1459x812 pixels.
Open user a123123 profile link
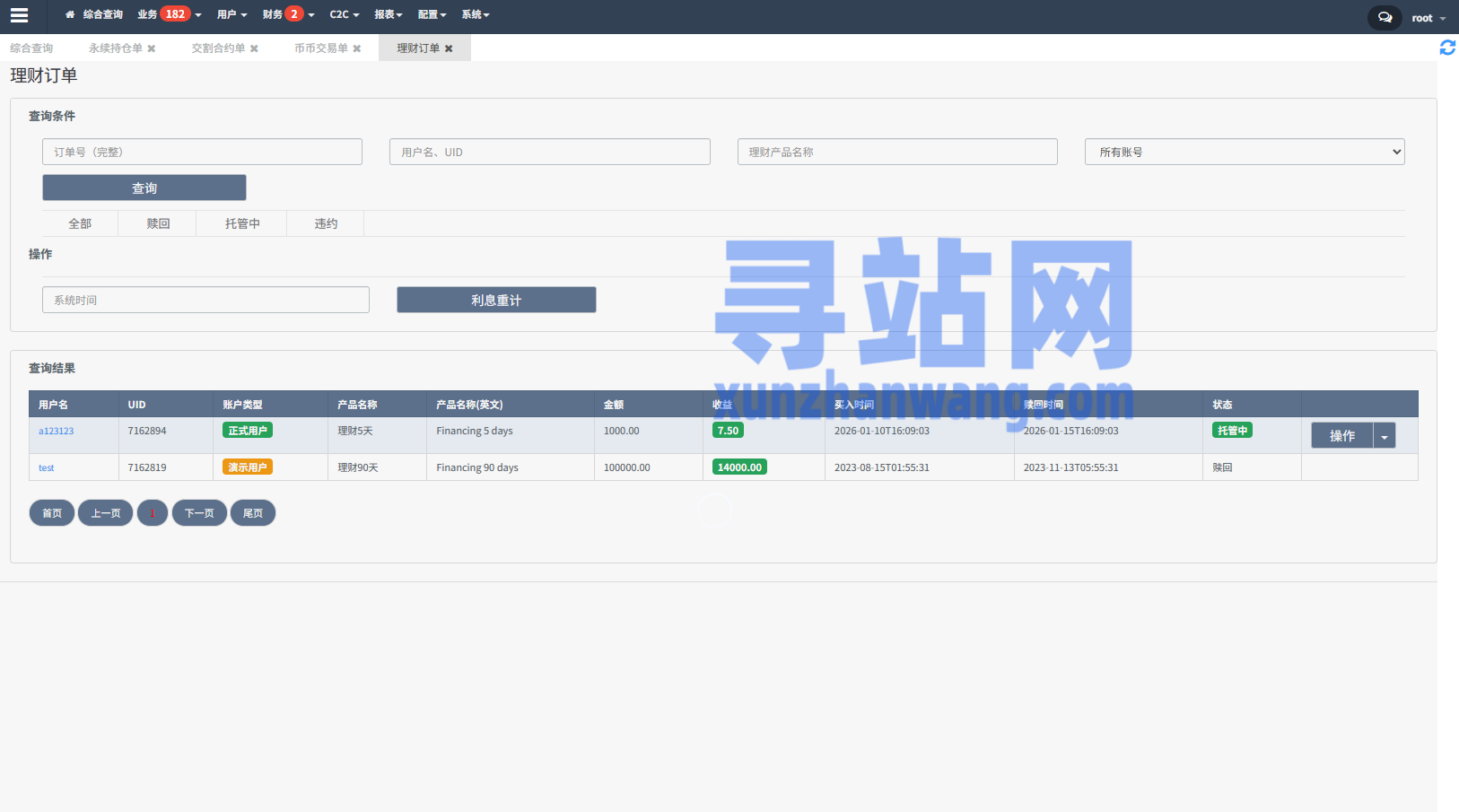[x=56, y=431]
